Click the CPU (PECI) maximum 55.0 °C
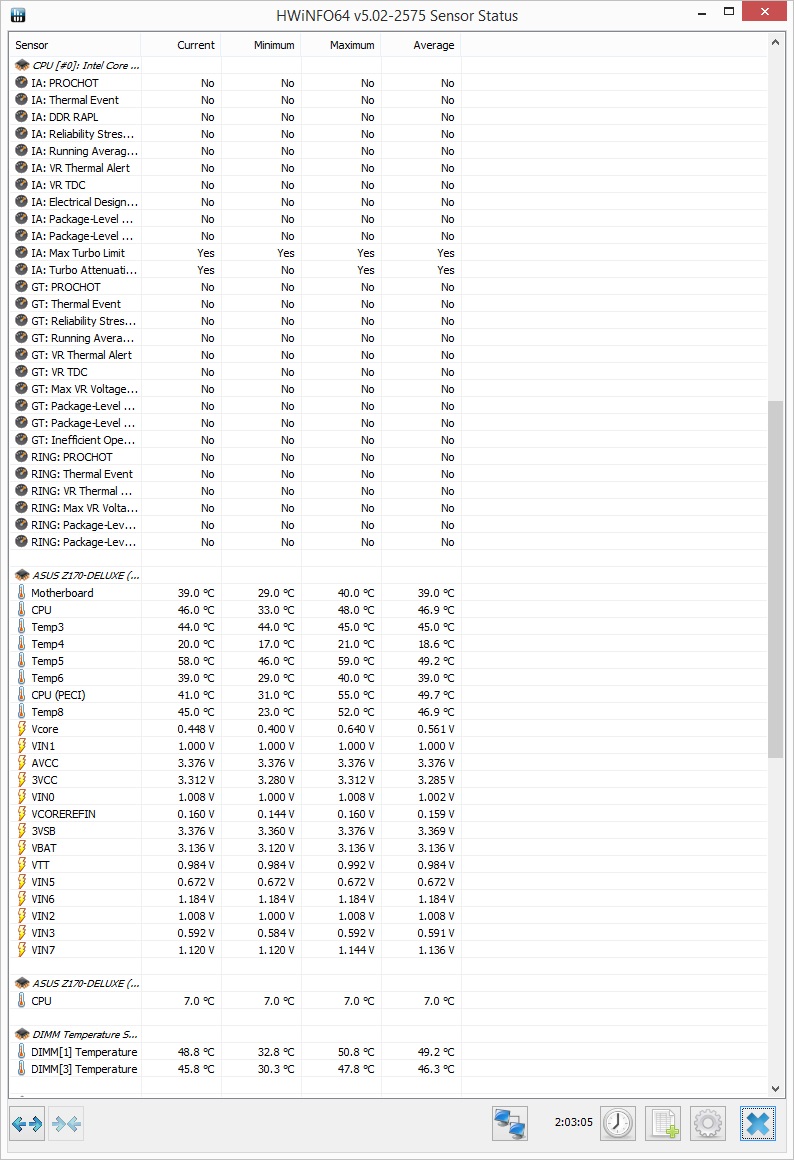 tap(356, 695)
